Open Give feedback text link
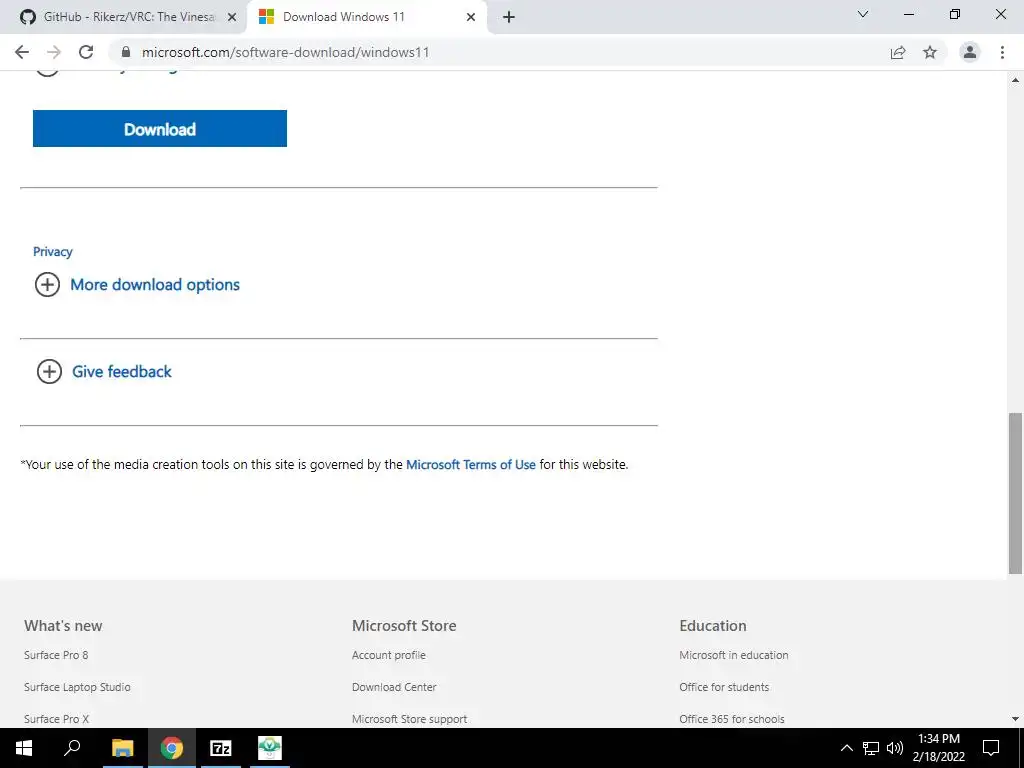Screen dimensions: 1024x768 pyautogui.click(x=121, y=372)
